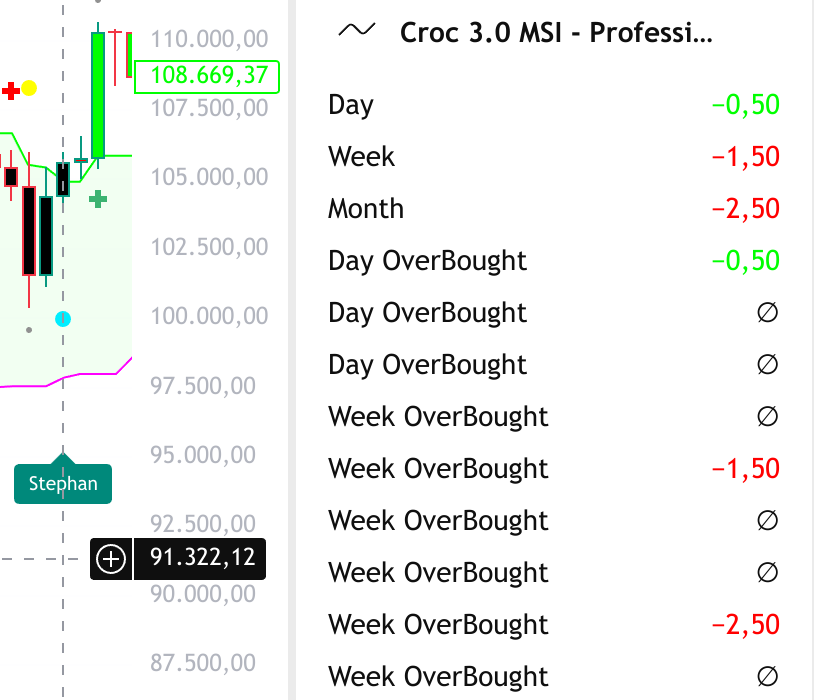
Task: Click Day OverBought row with value −0,50
Action: click(553, 261)
